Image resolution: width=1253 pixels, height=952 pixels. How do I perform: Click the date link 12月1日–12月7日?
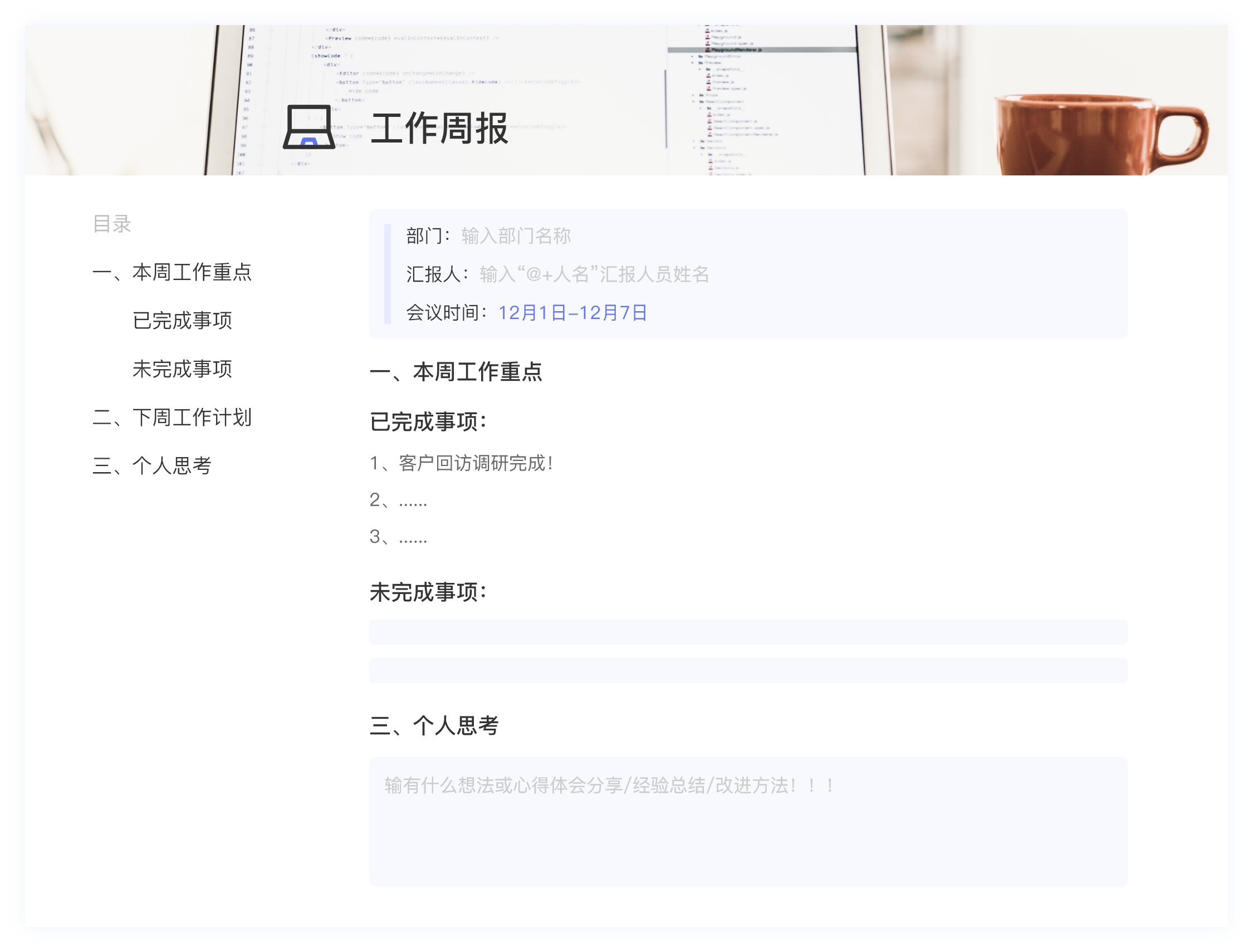coord(572,313)
